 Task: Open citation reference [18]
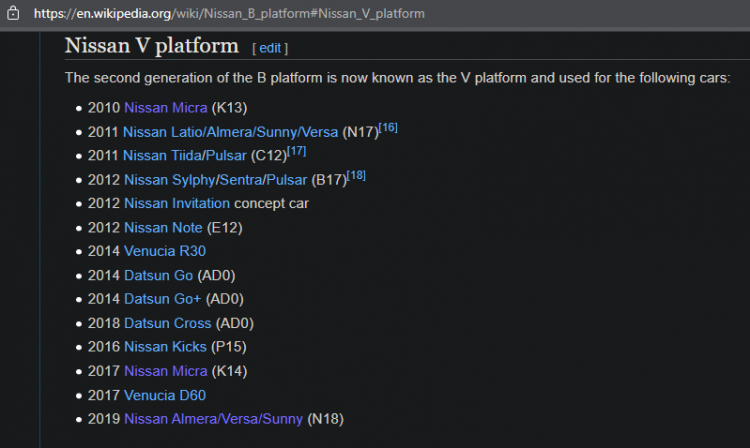[x=356, y=175]
